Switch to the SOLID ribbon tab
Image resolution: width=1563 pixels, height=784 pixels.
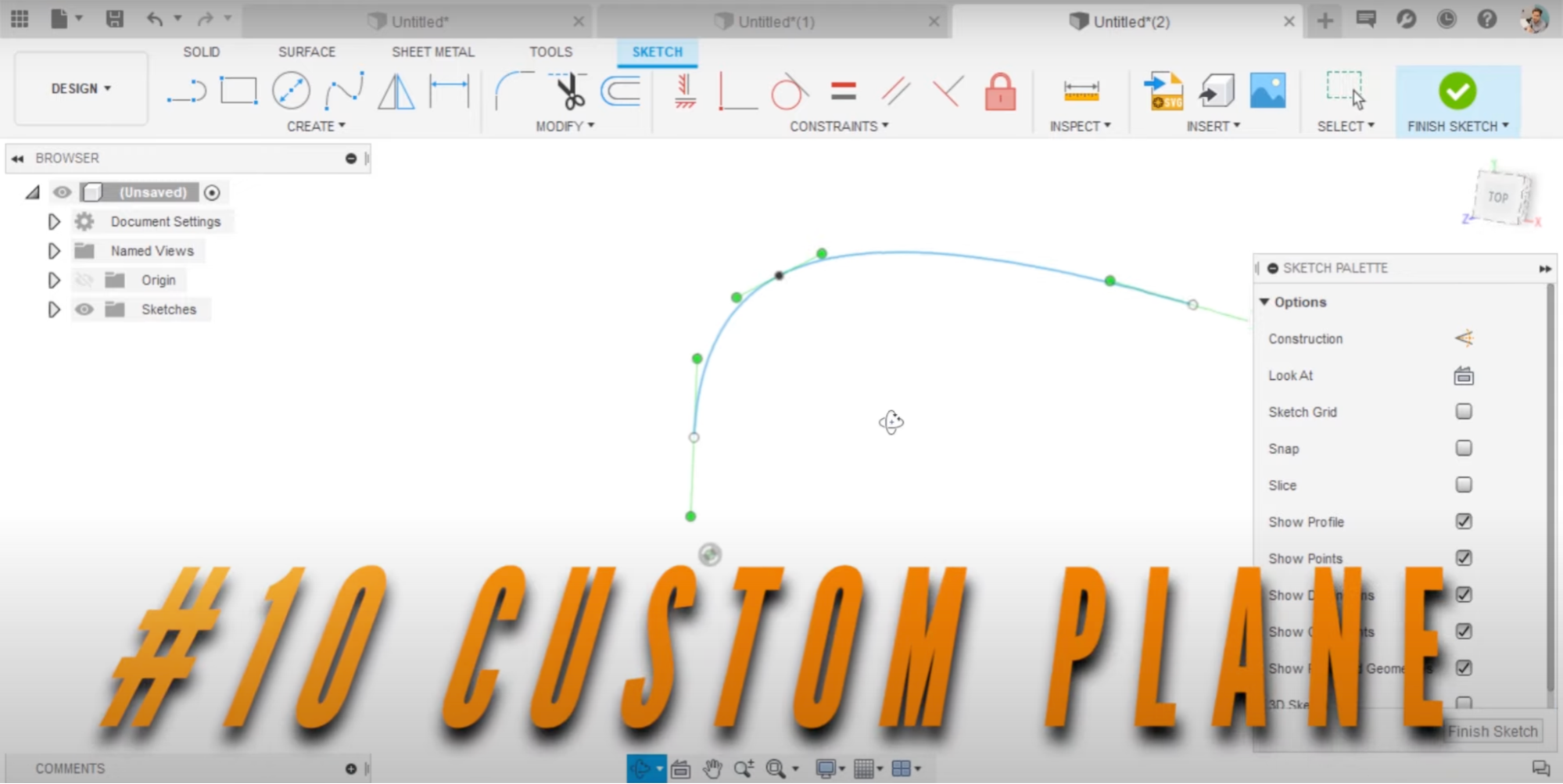[x=201, y=52]
